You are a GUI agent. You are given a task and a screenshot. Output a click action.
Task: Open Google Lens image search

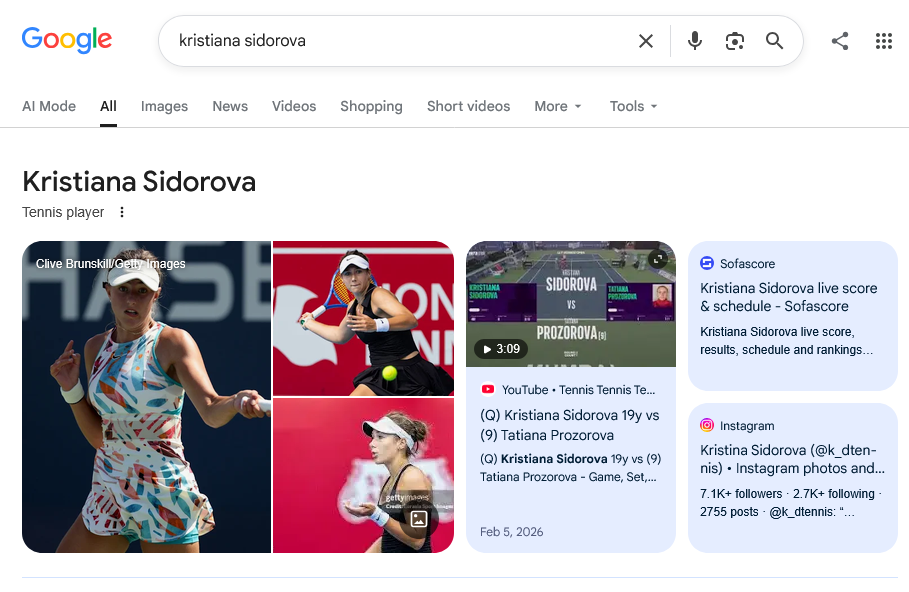735,41
